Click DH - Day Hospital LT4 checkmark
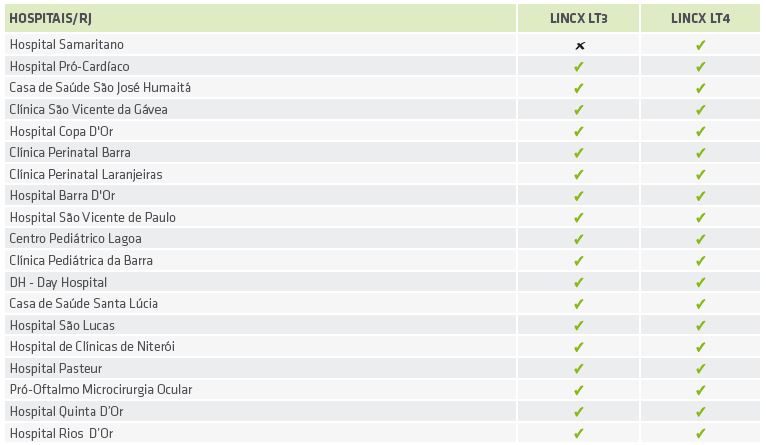 (x=701, y=283)
